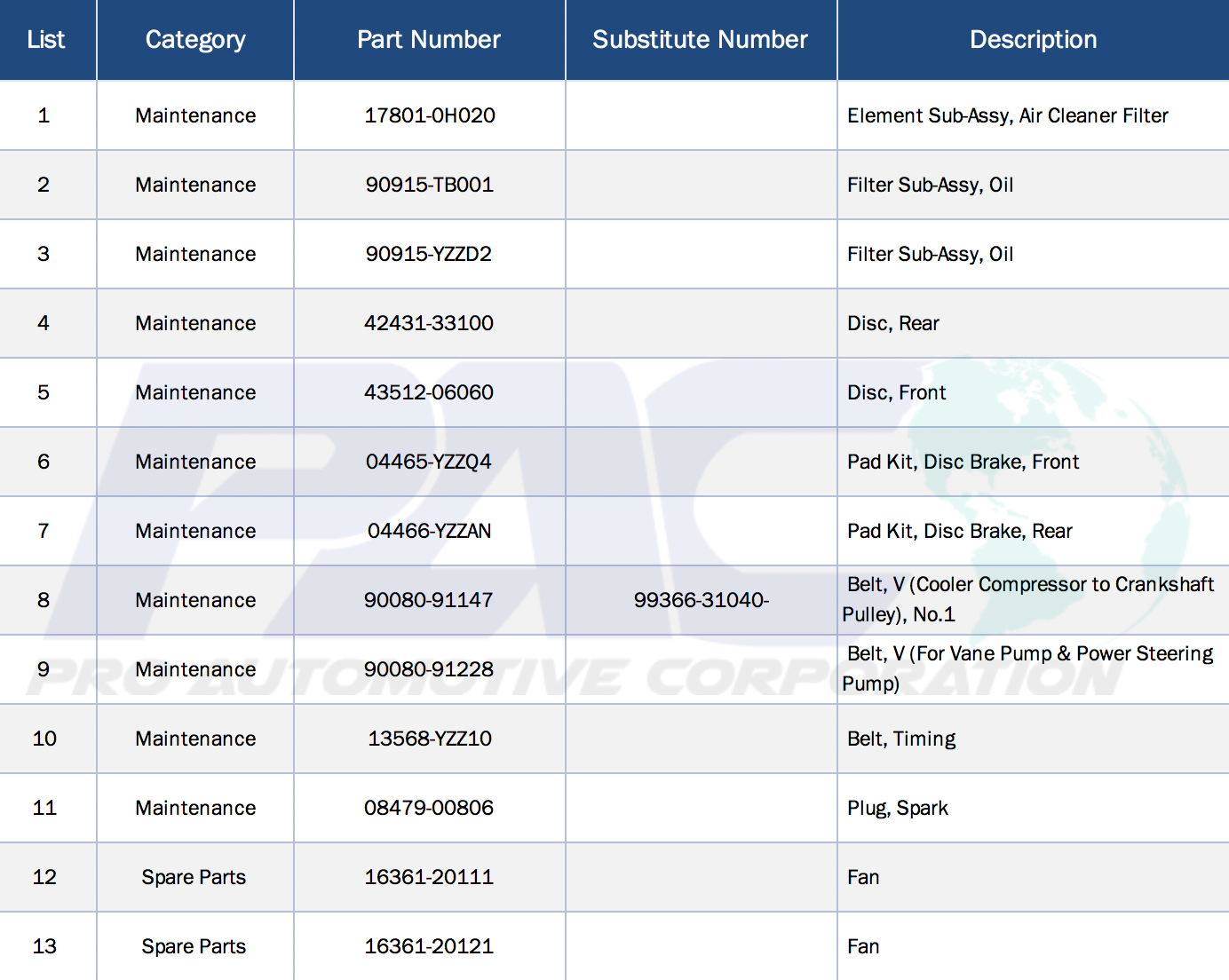Select the Element Sub-Assy, Air Cleaner Filter description
This screenshot has width=1229, height=980.
tap(1007, 115)
